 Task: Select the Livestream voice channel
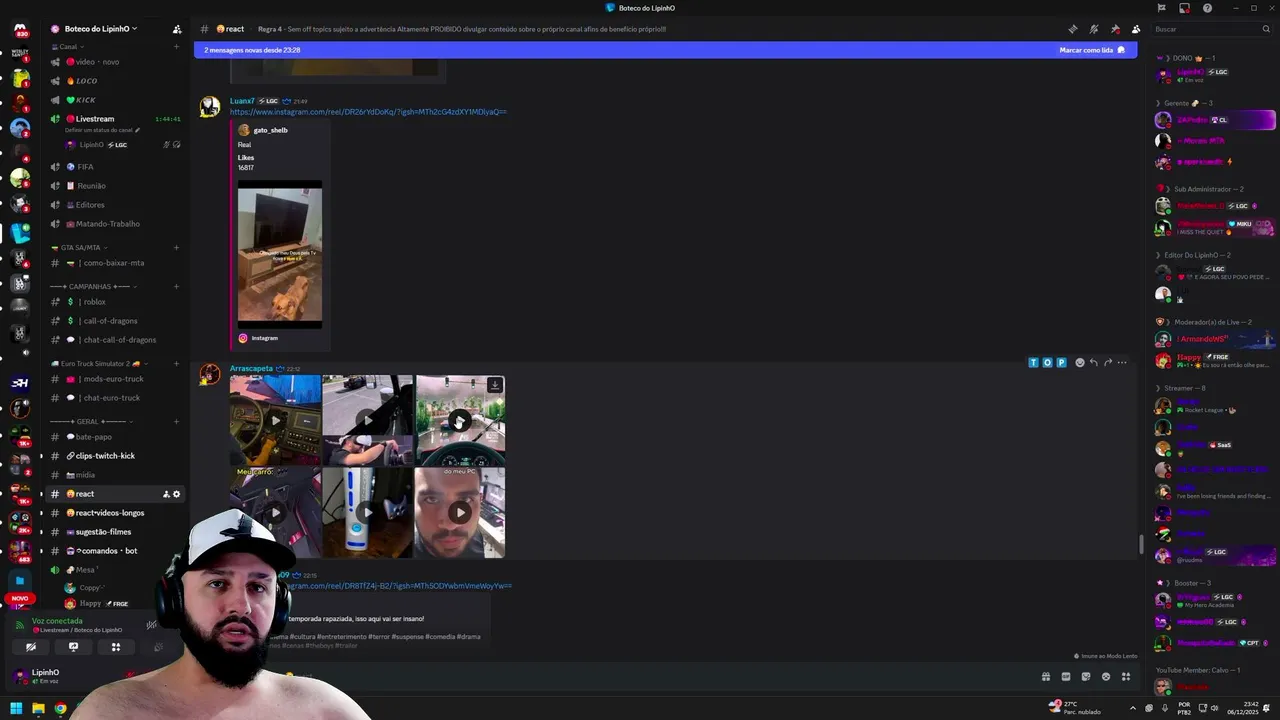tap(115, 119)
